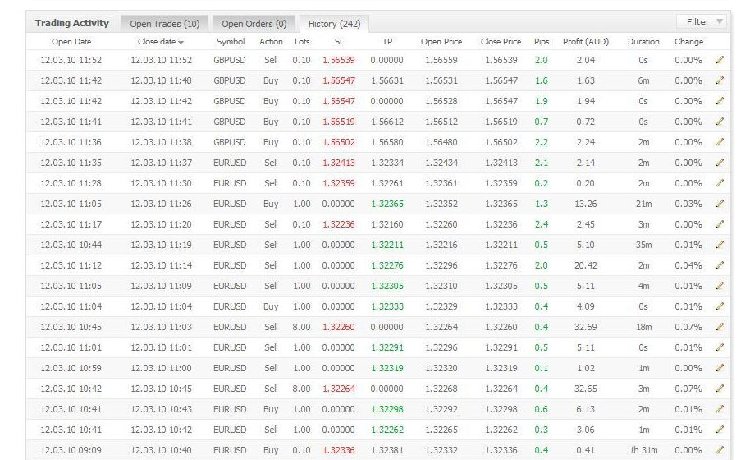Open edit pencil for the 32.65 profit row

pos(719,387)
